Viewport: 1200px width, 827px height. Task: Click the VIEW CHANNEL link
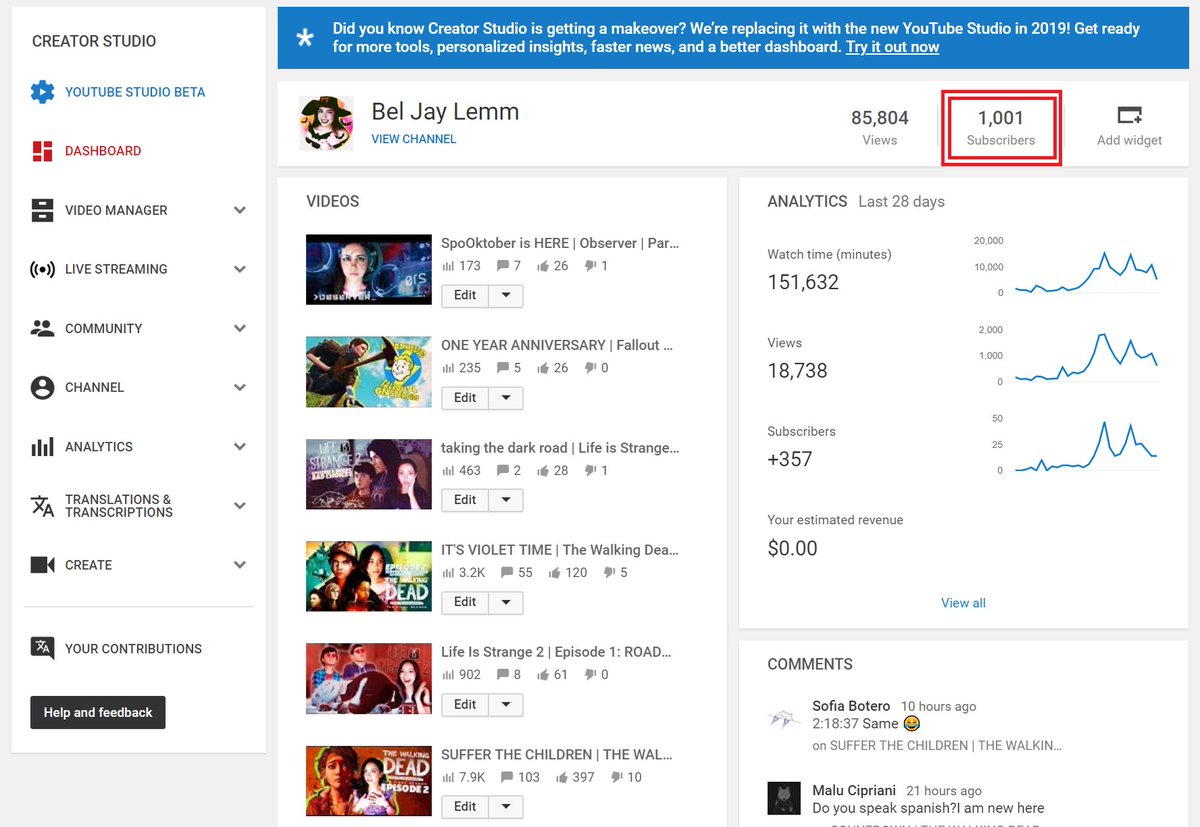pos(414,139)
